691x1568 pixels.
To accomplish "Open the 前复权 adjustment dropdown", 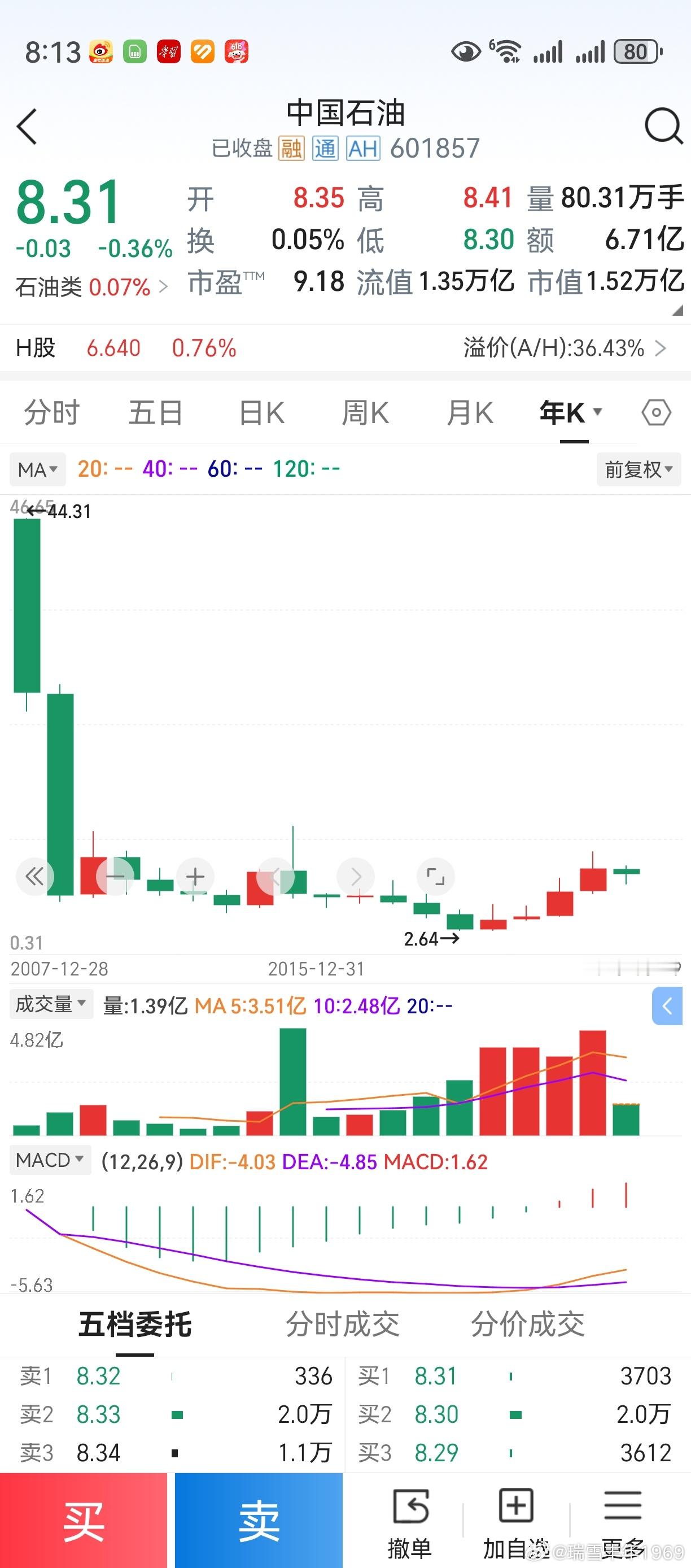I will pyautogui.click(x=638, y=469).
